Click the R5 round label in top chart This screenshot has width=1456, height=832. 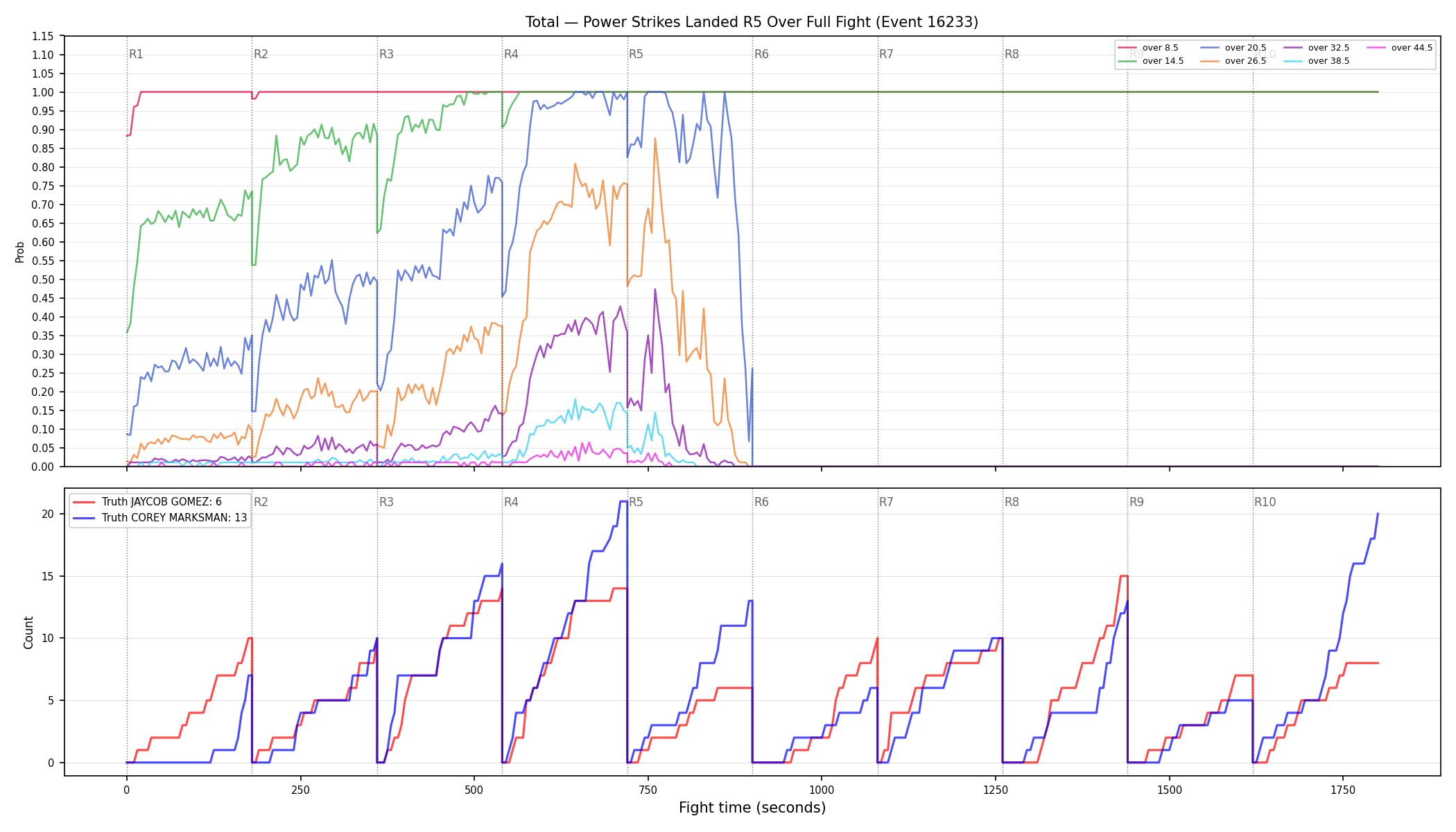(636, 54)
